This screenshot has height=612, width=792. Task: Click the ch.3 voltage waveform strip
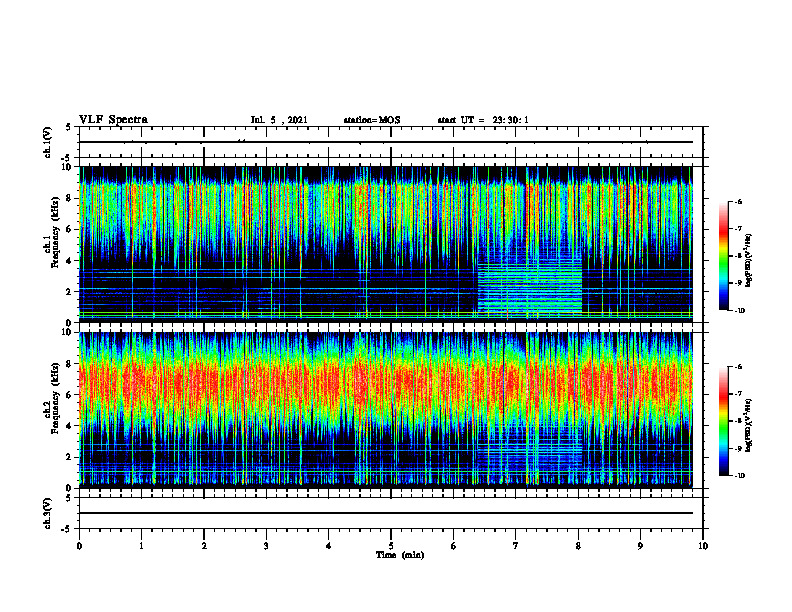click(x=391, y=513)
